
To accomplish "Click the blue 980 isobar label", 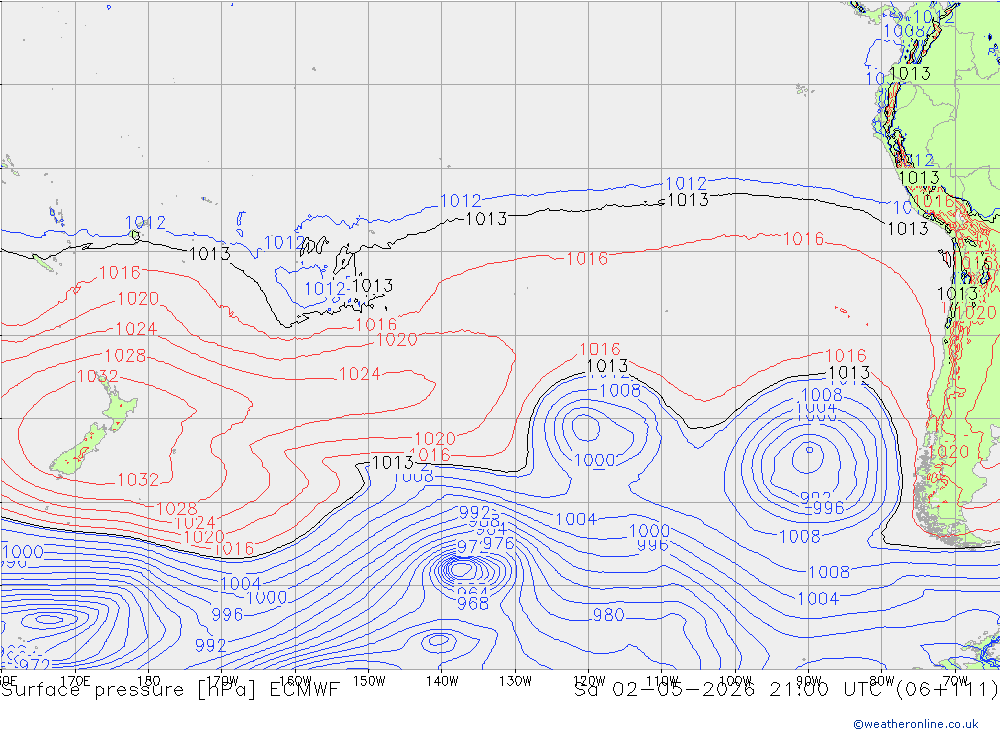I will pyautogui.click(x=608, y=615).
